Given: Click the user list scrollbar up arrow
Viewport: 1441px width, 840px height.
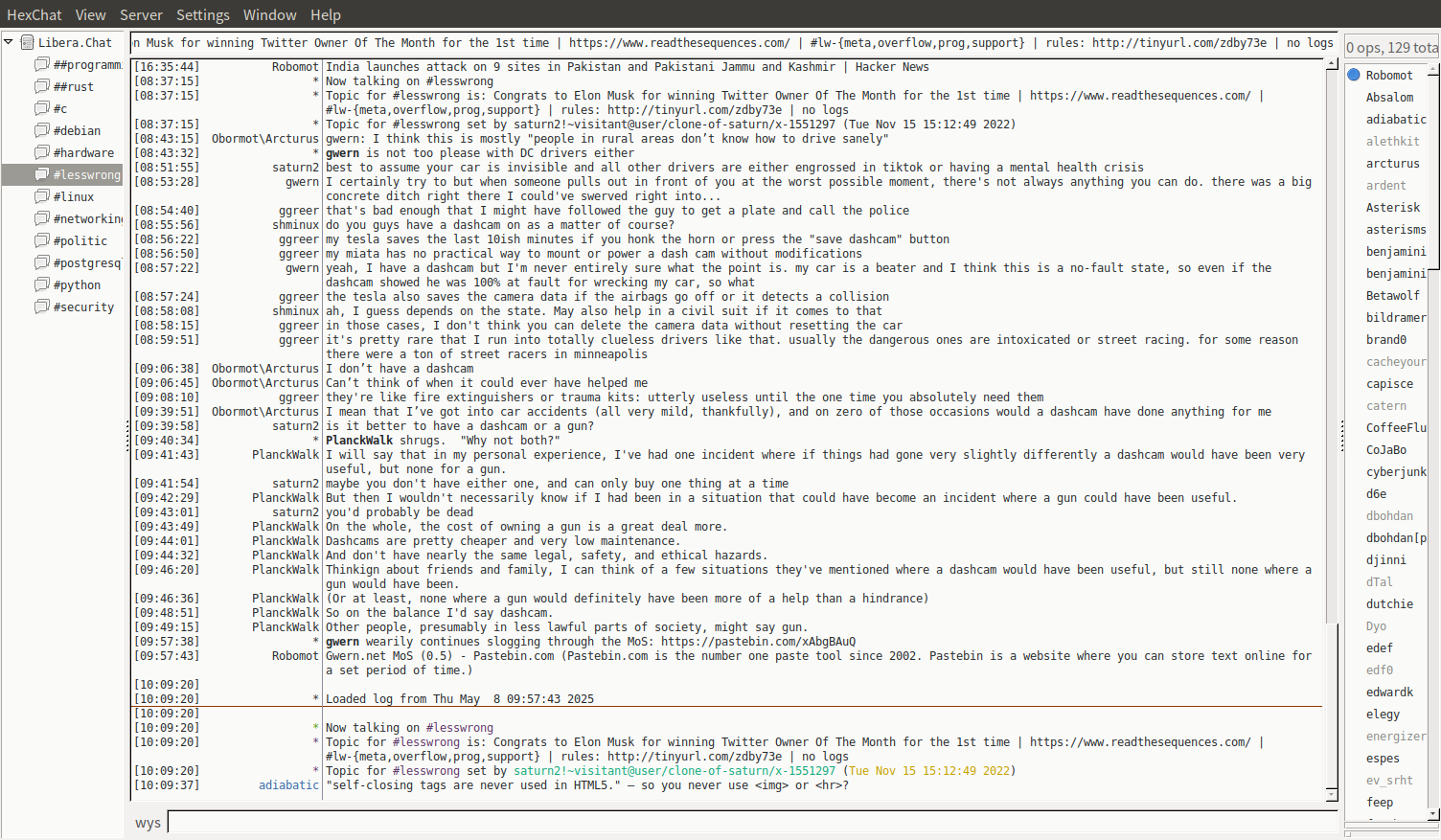Looking at the screenshot, I should tap(1433, 69).
